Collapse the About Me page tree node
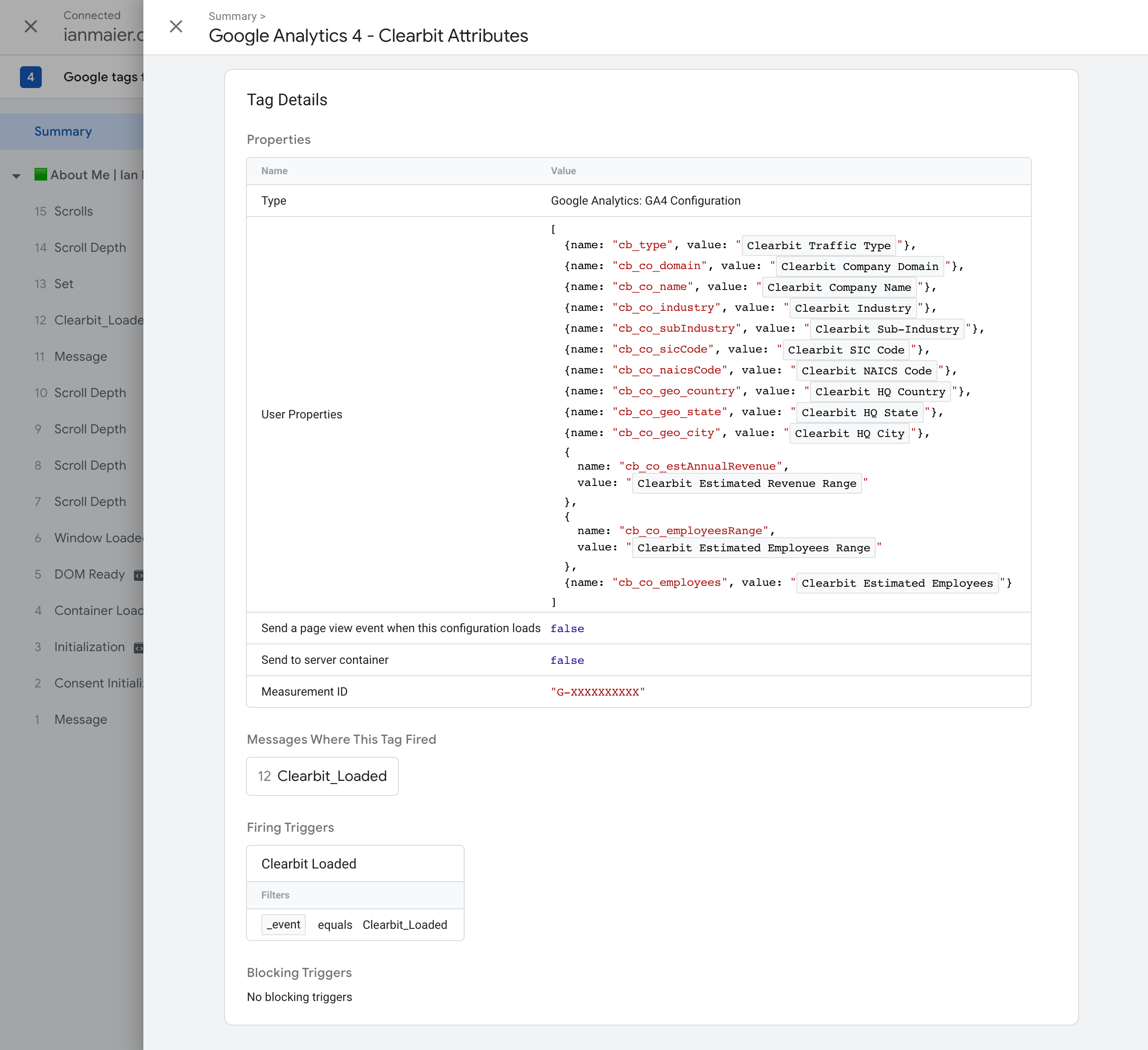1148x1050 pixels. 16,176
